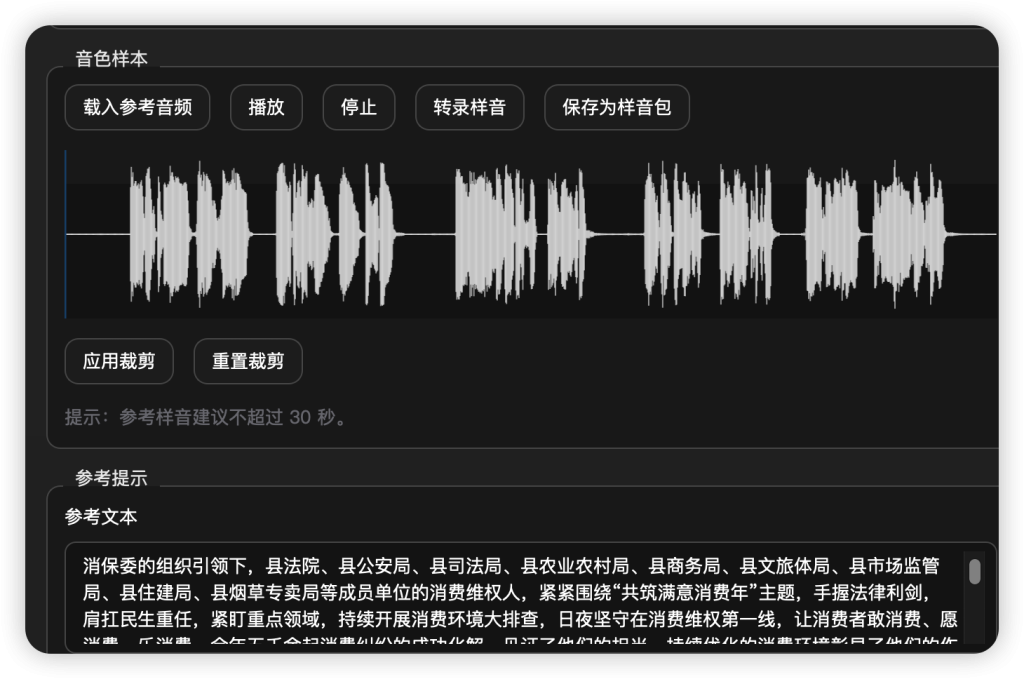Stop audio playback with 停止

(359, 108)
